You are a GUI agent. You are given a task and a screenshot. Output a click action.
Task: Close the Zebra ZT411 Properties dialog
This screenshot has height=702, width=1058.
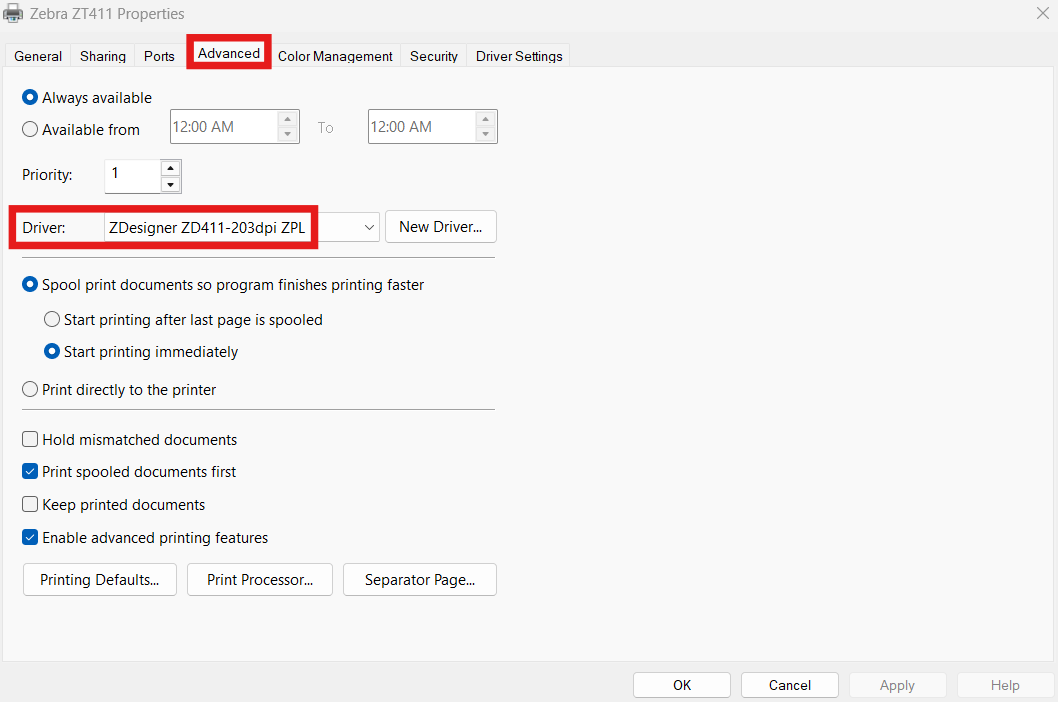[1041, 13]
